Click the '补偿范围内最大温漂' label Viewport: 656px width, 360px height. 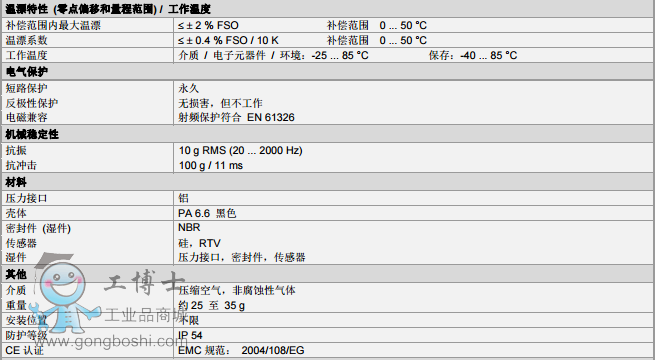(53, 26)
